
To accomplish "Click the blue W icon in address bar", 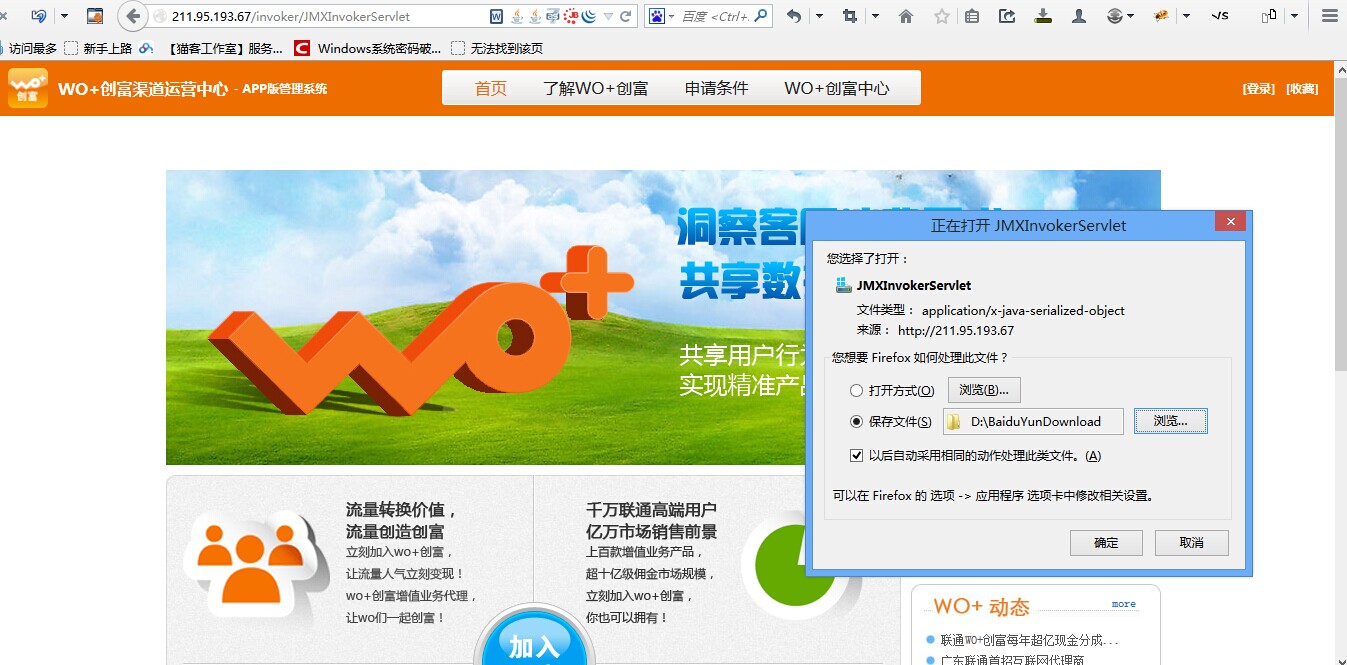I will pos(497,16).
